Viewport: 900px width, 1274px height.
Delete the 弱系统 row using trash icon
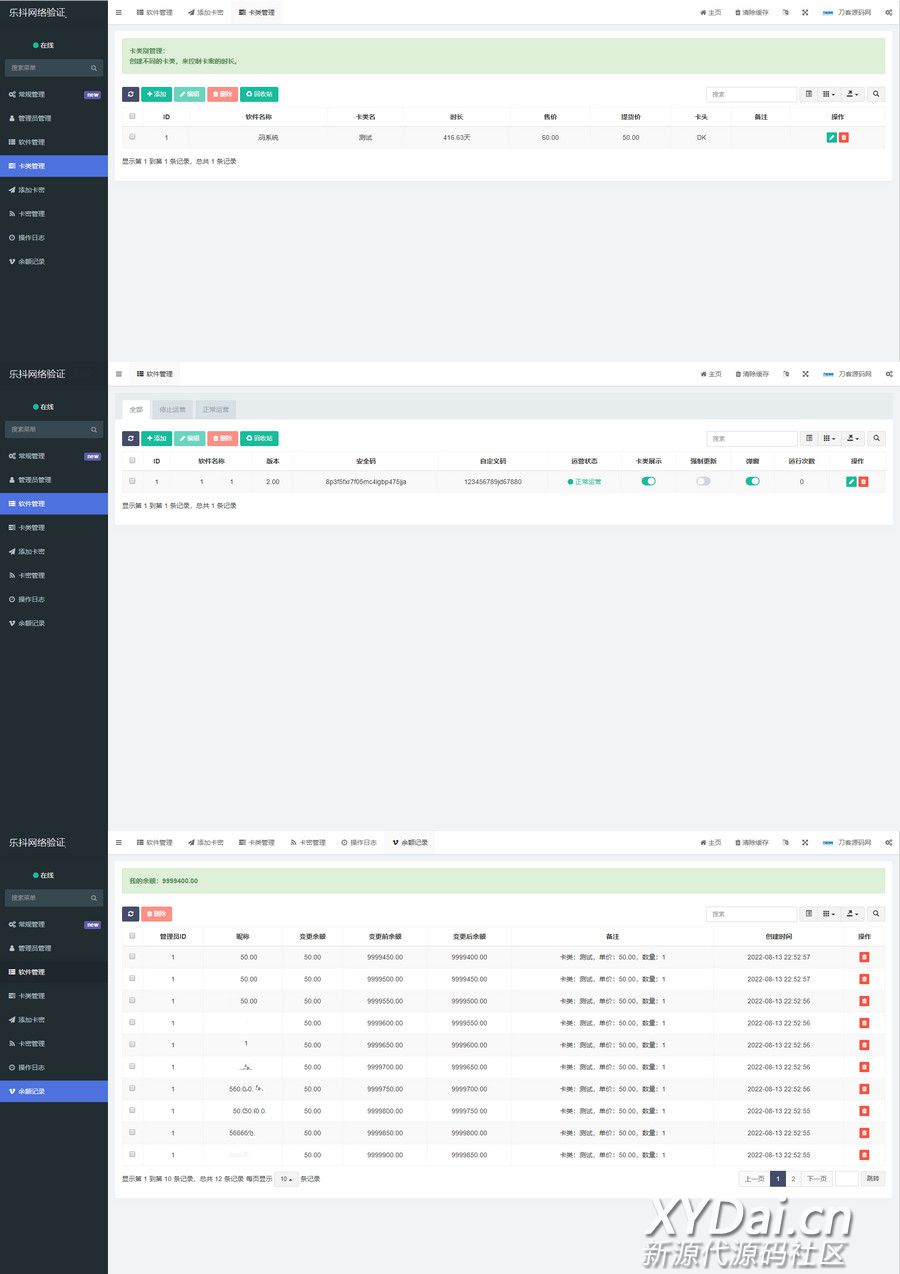click(x=844, y=137)
